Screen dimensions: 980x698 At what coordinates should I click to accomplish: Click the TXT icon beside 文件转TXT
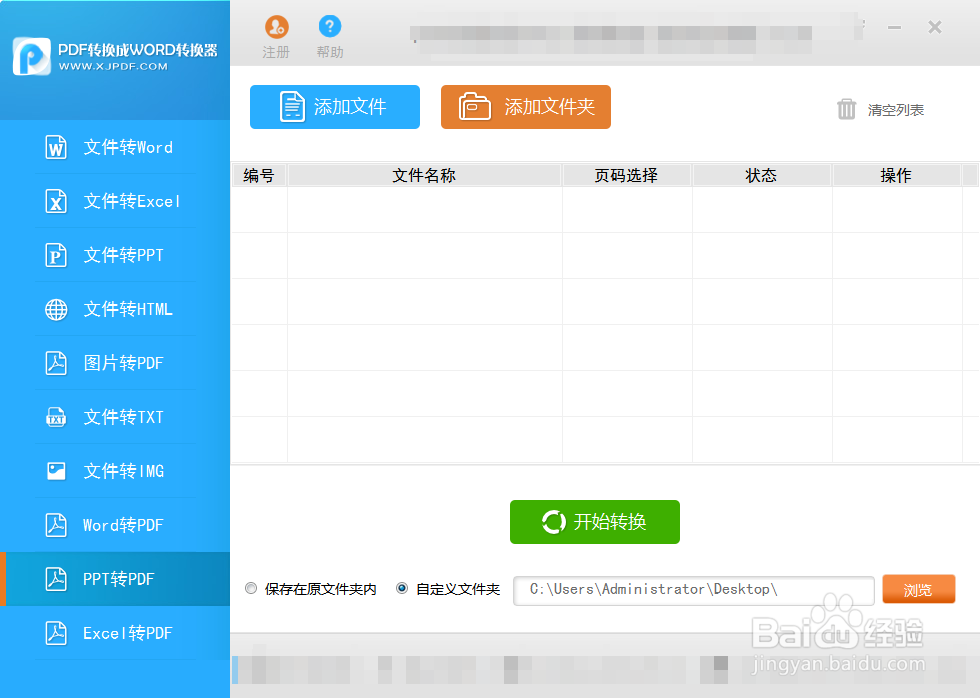point(56,417)
